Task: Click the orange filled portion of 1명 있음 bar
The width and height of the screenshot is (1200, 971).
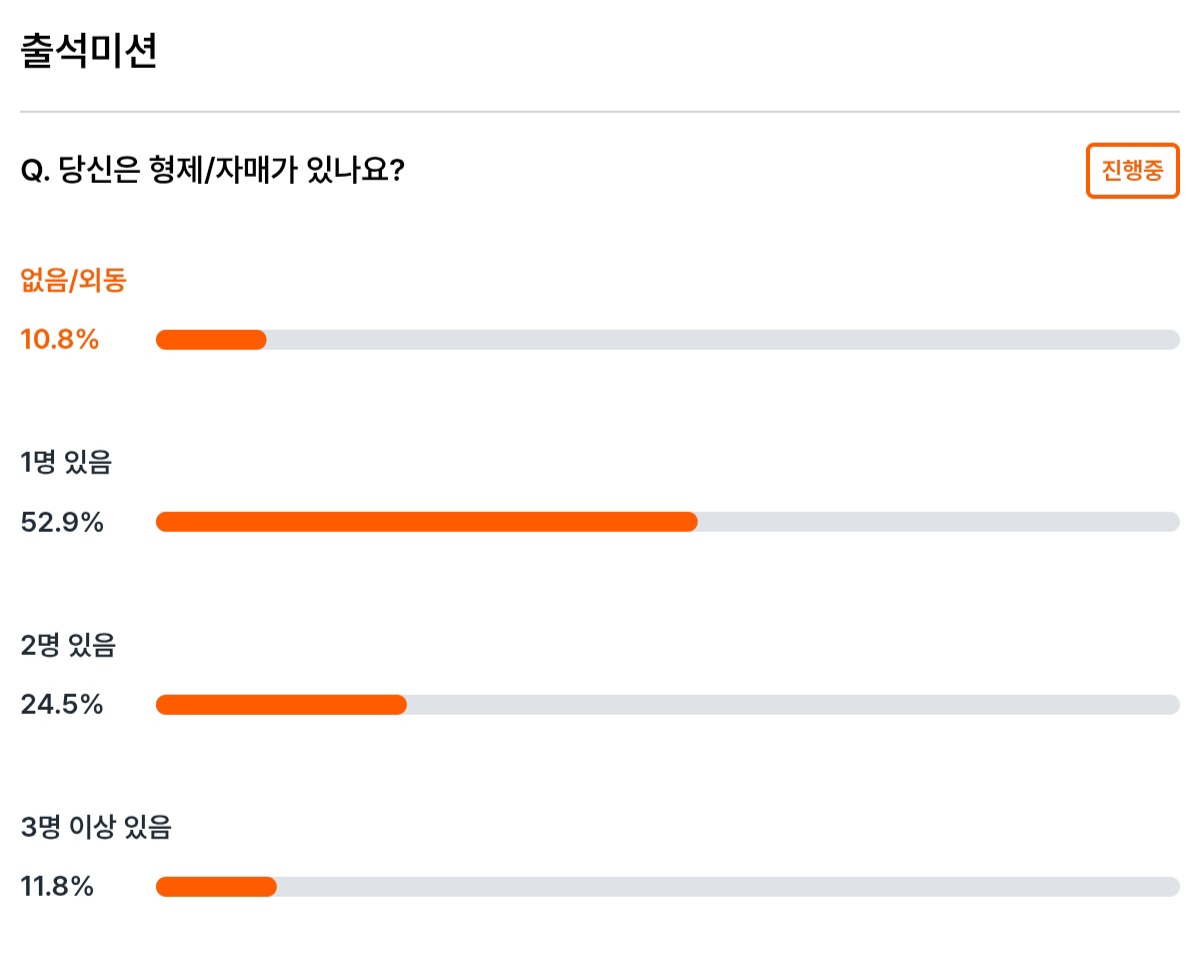Action: (427, 522)
